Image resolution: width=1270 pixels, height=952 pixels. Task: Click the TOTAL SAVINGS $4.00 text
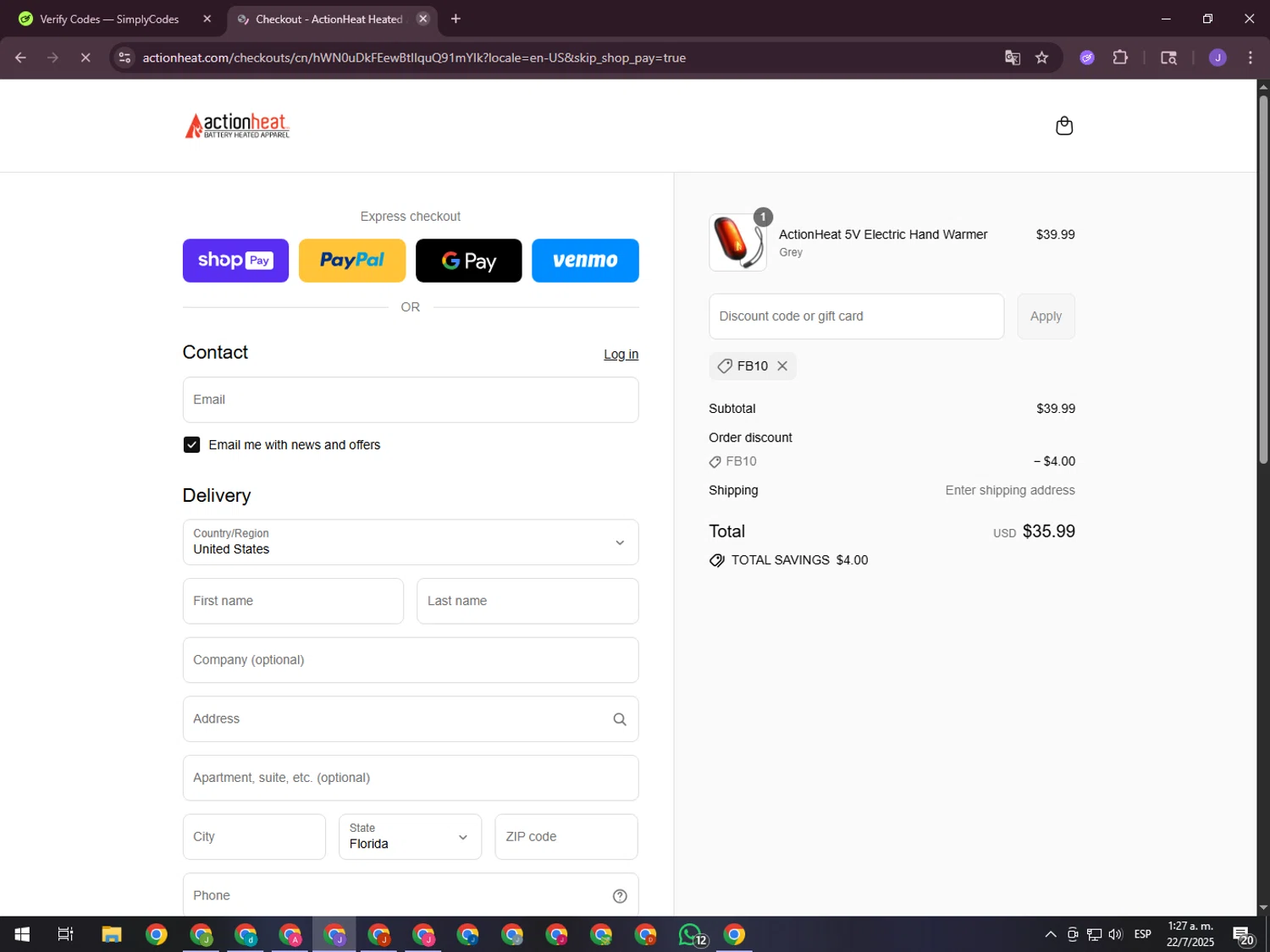pos(799,560)
